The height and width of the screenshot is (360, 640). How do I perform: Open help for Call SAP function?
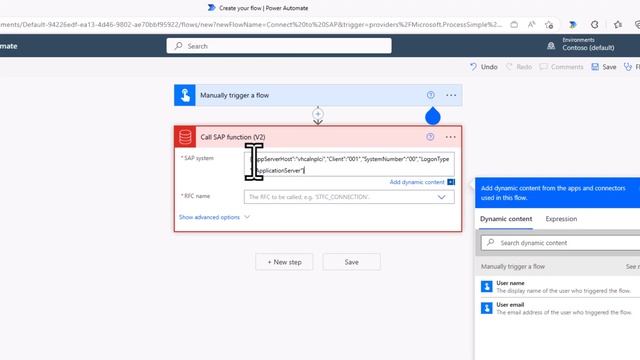tap(430, 137)
